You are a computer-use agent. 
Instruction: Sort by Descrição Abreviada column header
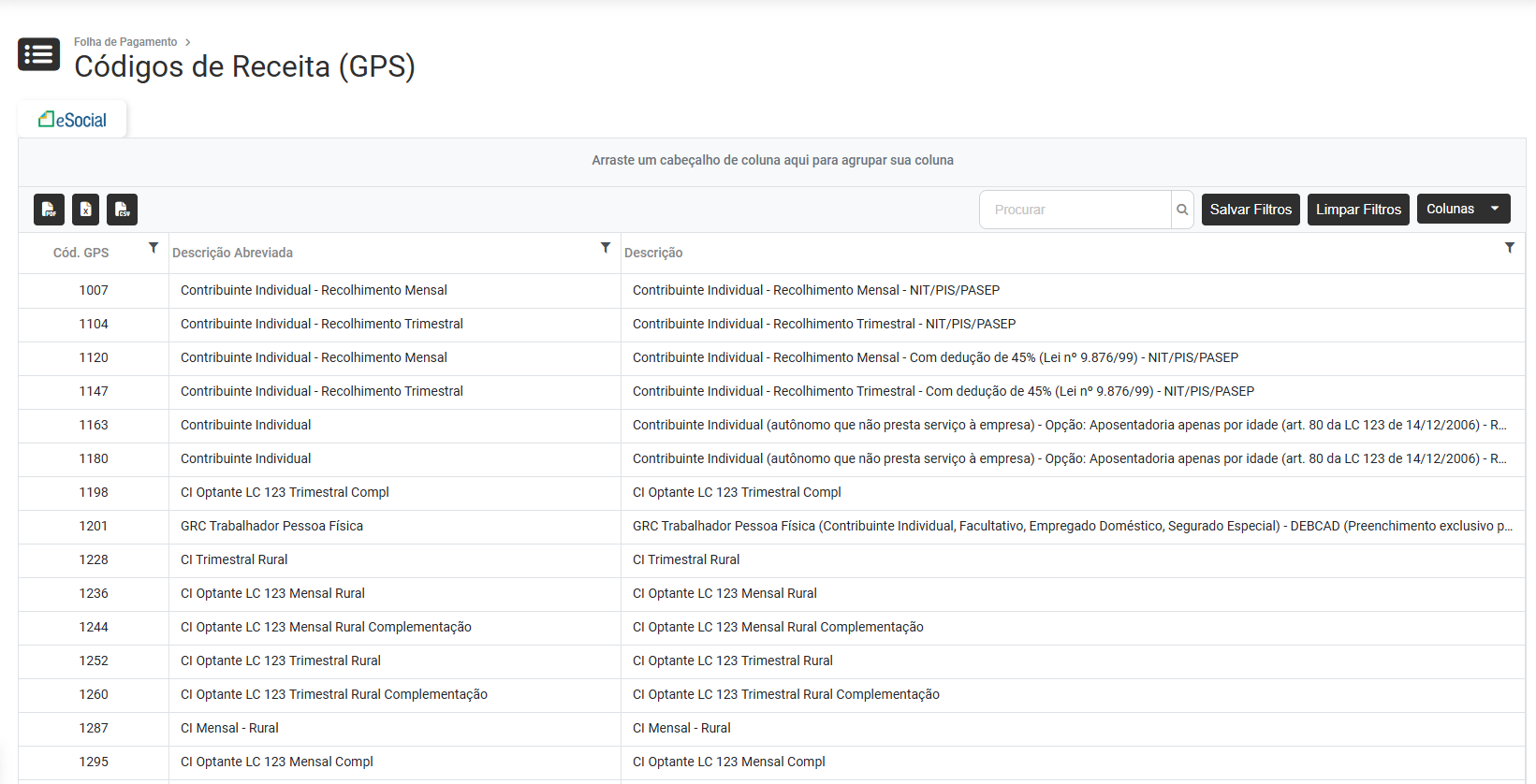[x=232, y=253]
